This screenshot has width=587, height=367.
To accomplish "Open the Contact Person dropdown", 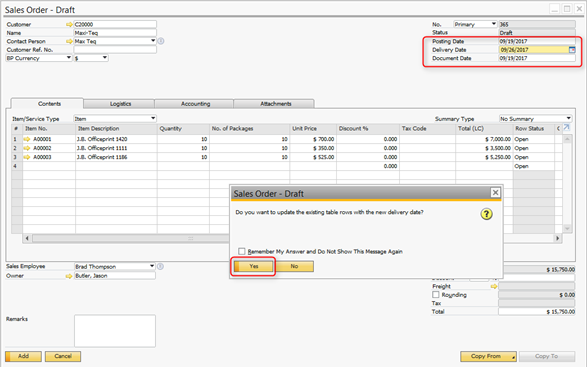I will (x=153, y=41).
